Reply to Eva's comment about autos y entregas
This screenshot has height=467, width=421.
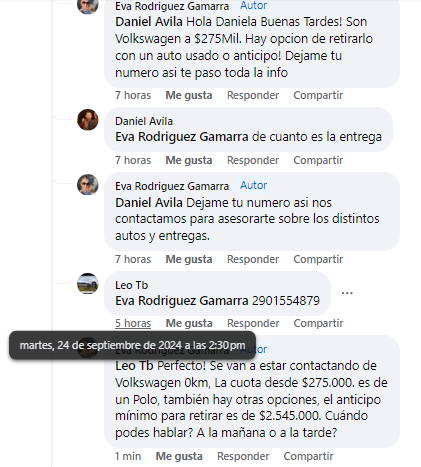pyautogui.click(x=253, y=259)
